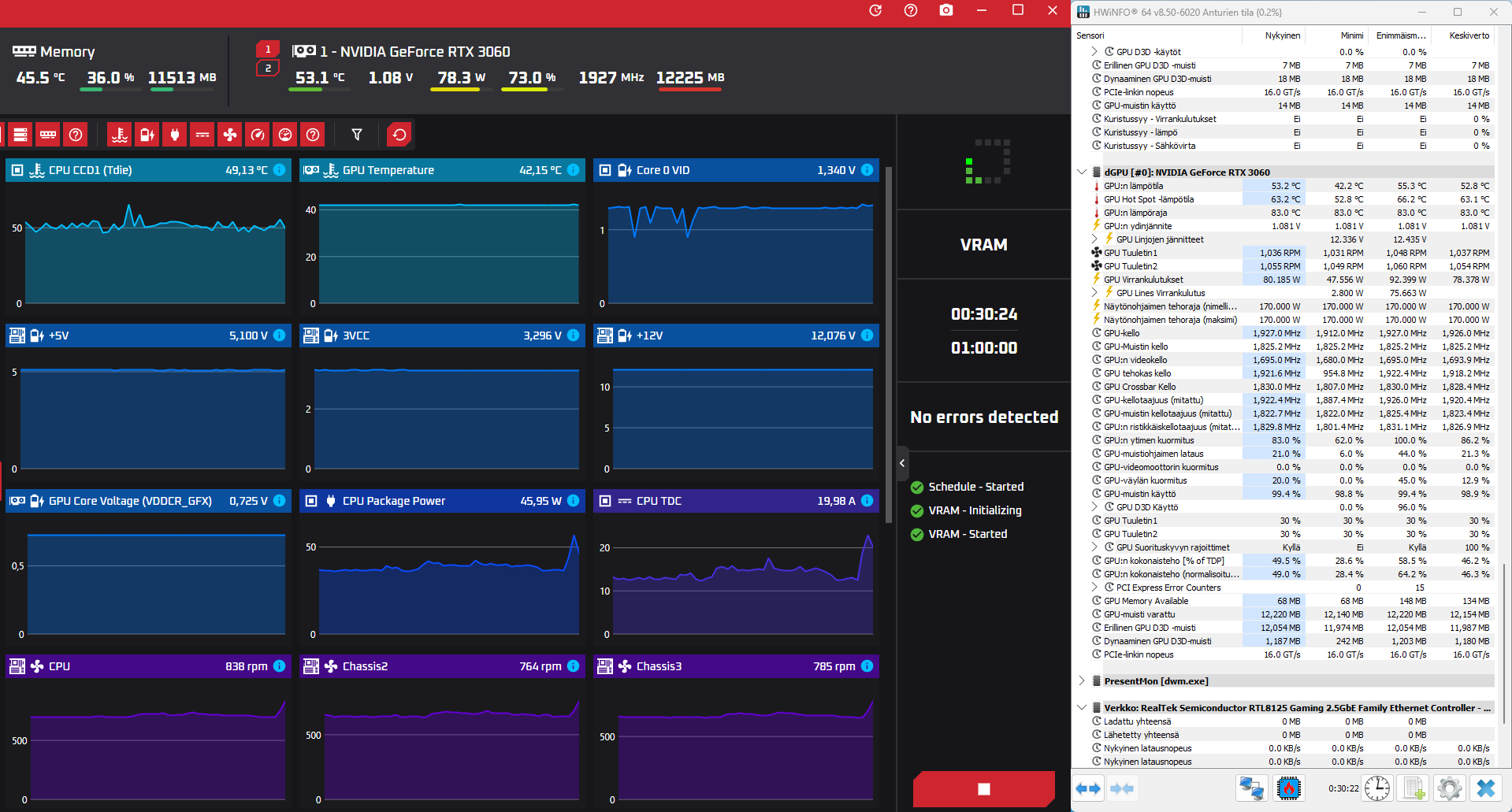Open HWiNFO settings gear icon
Image resolution: width=1512 pixels, height=812 pixels.
tap(1449, 788)
